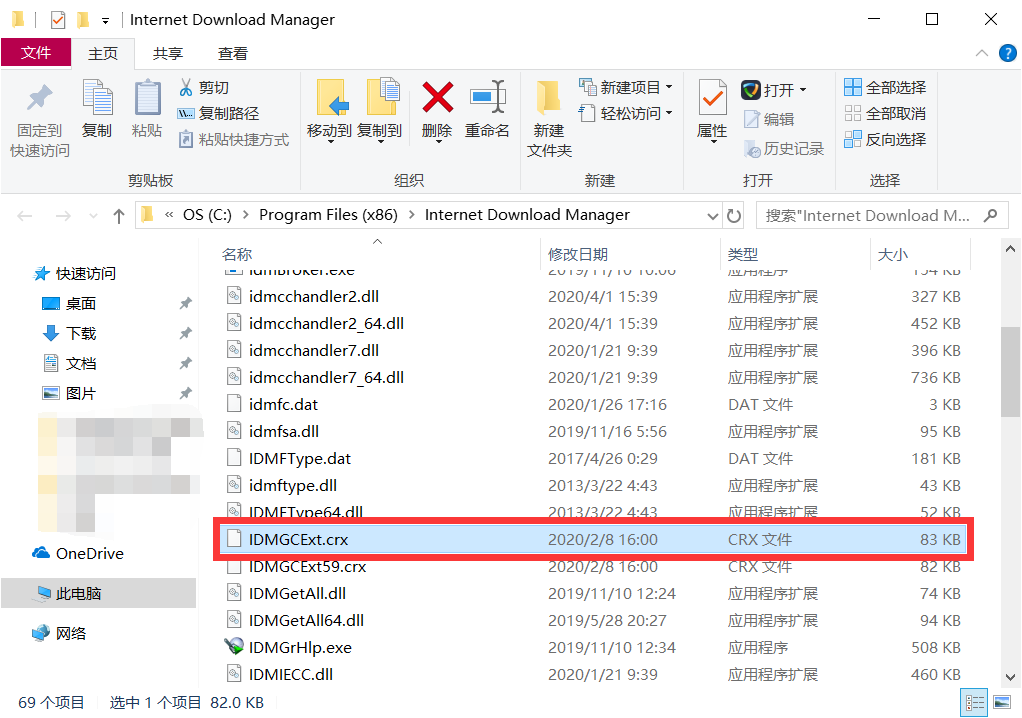This screenshot has width=1022, height=718.
Task: Deselect all with 全部取消
Action: (x=884, y=113)
